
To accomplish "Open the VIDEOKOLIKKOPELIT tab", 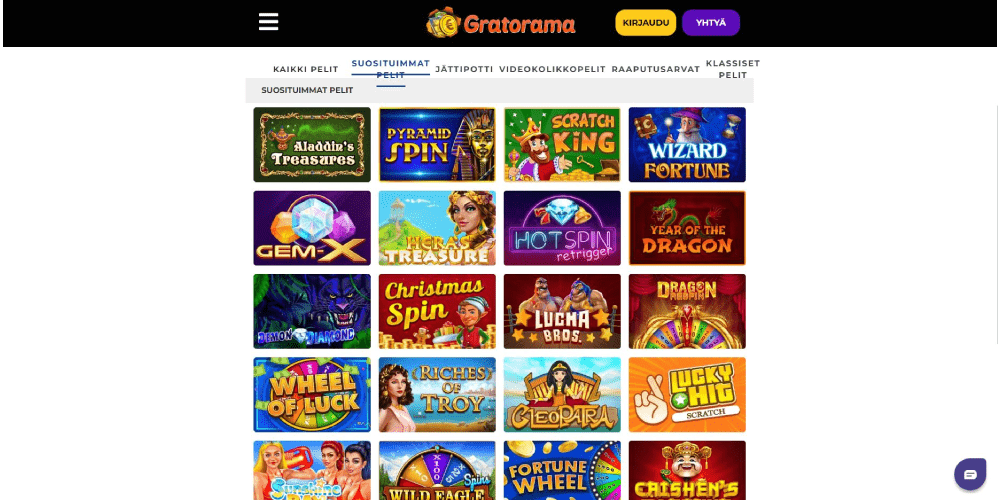I will point(552,69).
